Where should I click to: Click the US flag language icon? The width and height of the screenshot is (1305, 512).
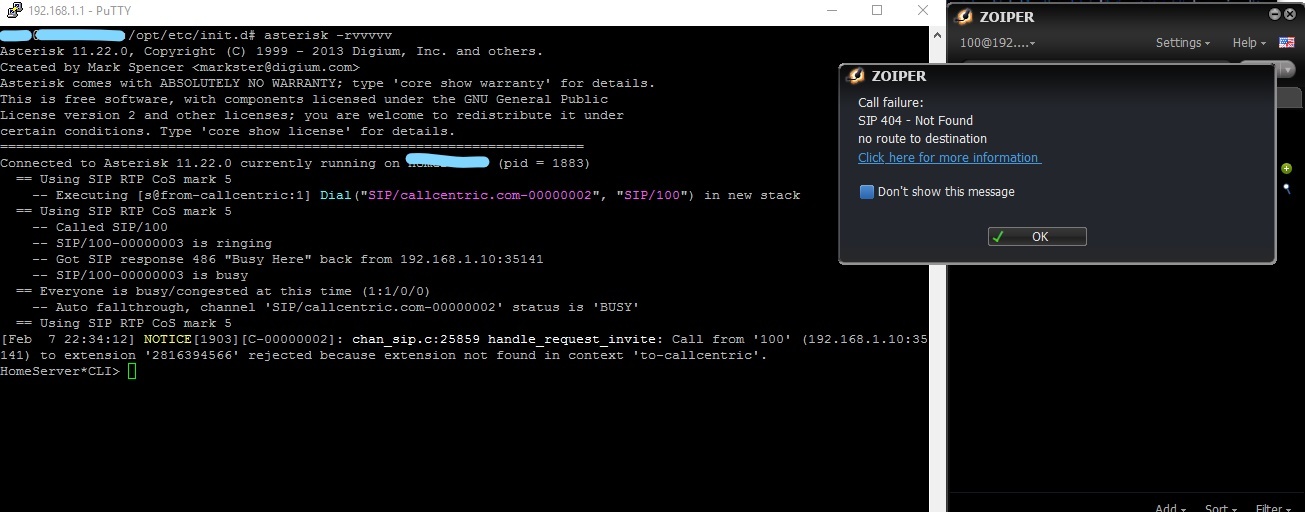(x=1287, y=43)
